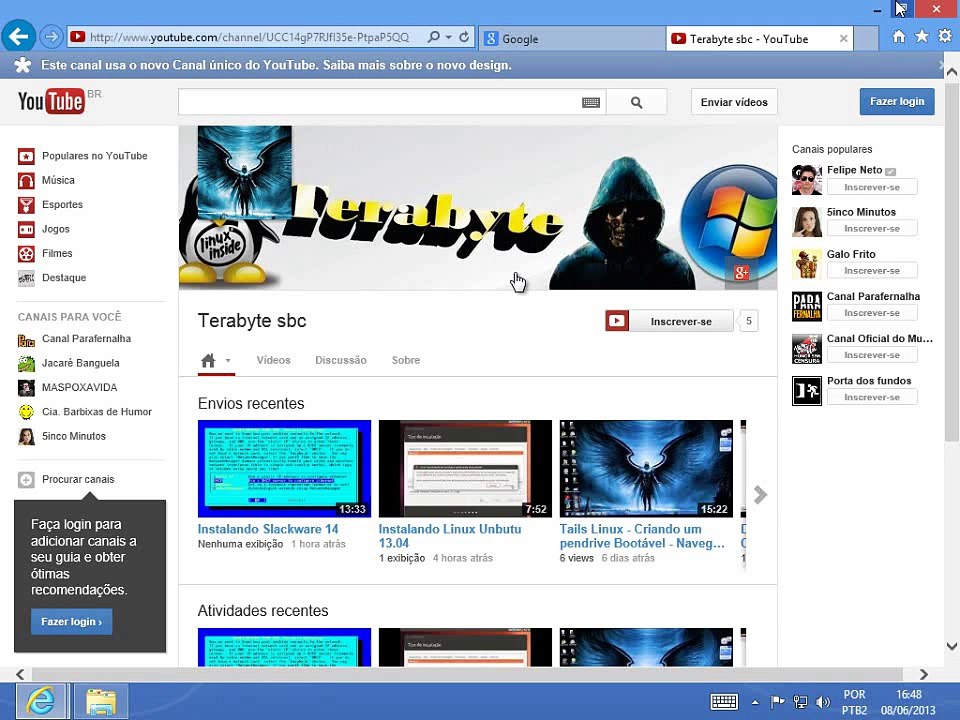Image resolution: width=960 pixels, height=720 pixels.
Task: Click Fazer login button in dark tooltip
Action: (71, 621)
